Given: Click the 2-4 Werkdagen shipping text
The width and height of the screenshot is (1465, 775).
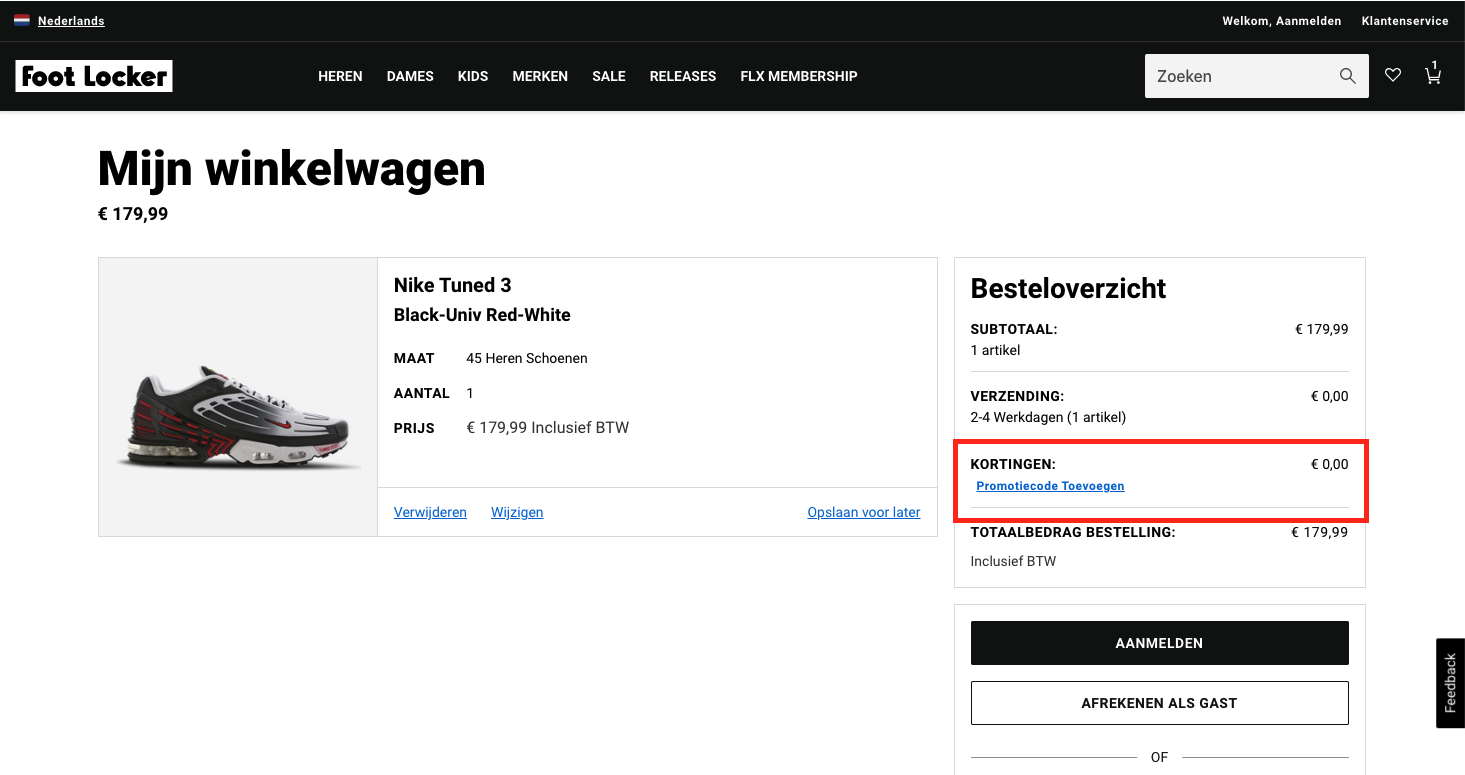Looking at the screenshot, I should click(1048, 417).
